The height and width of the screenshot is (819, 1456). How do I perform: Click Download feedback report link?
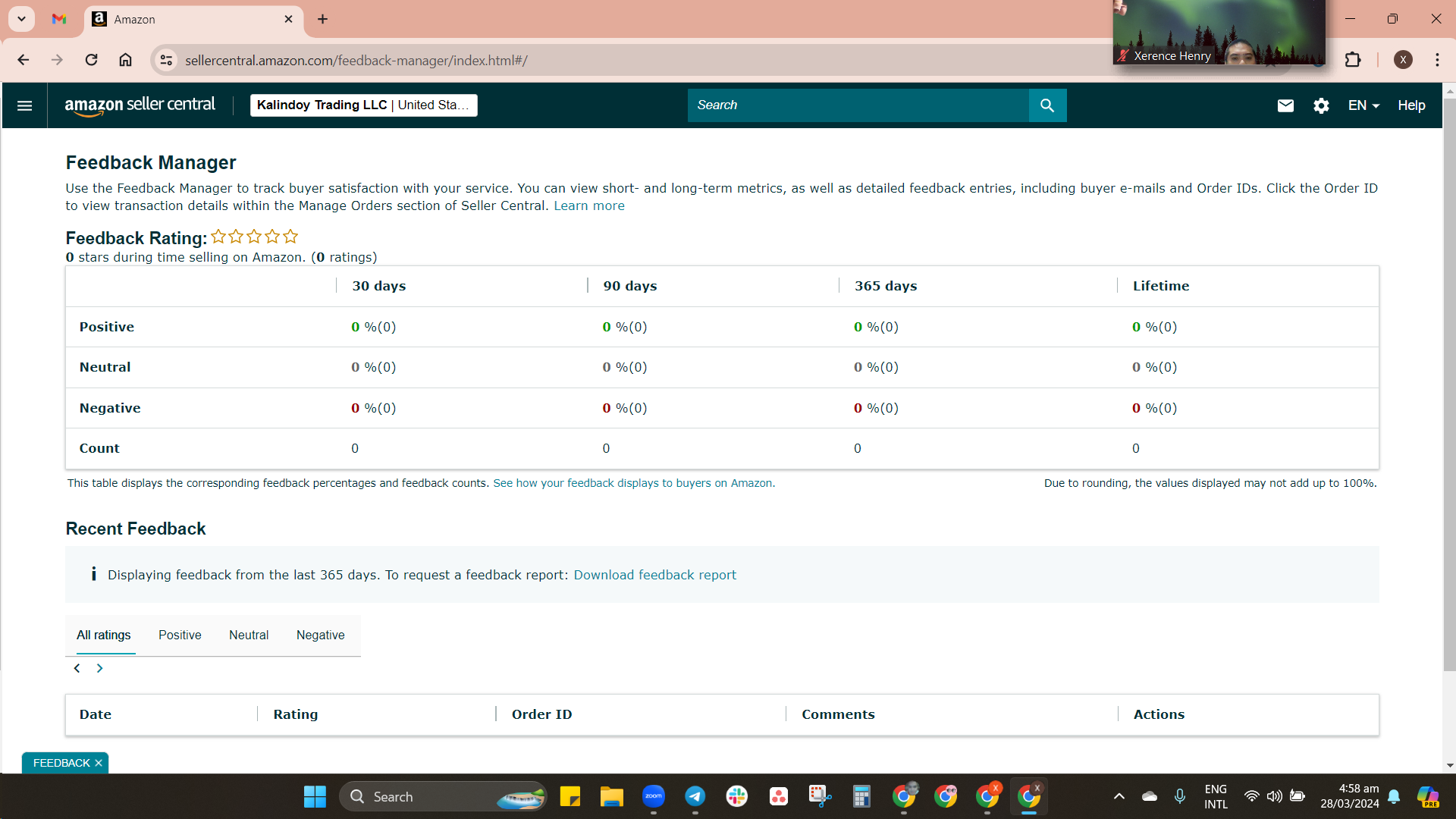point(654,575)
